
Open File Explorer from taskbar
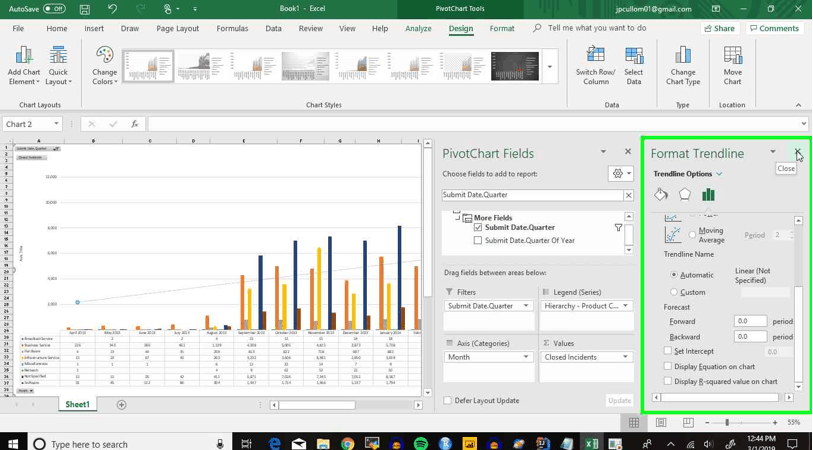click(x=323, y=443)
